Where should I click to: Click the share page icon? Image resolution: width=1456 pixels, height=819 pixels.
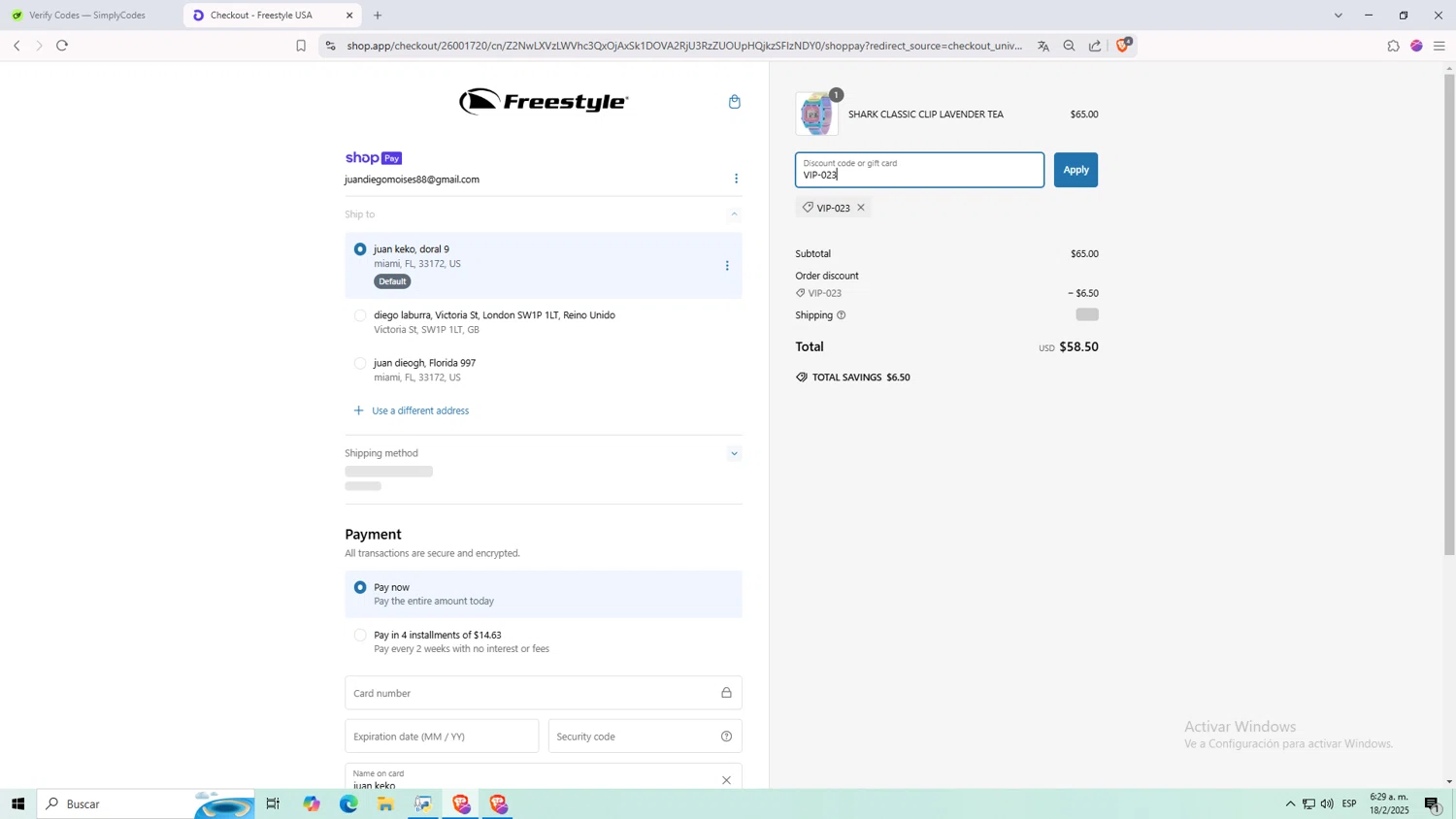pyautogui.click(x=1095, y=46)
